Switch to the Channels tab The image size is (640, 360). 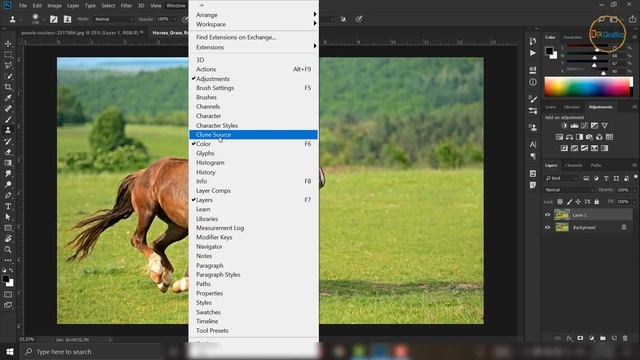coord(573,165)
